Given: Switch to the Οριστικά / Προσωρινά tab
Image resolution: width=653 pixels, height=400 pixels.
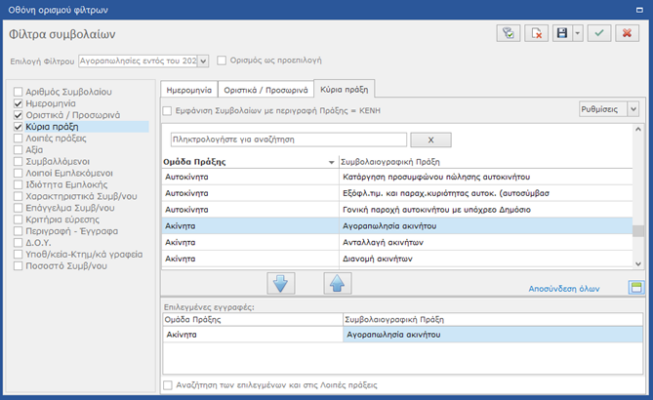Looking at the screenshot, I should [266, 88].
